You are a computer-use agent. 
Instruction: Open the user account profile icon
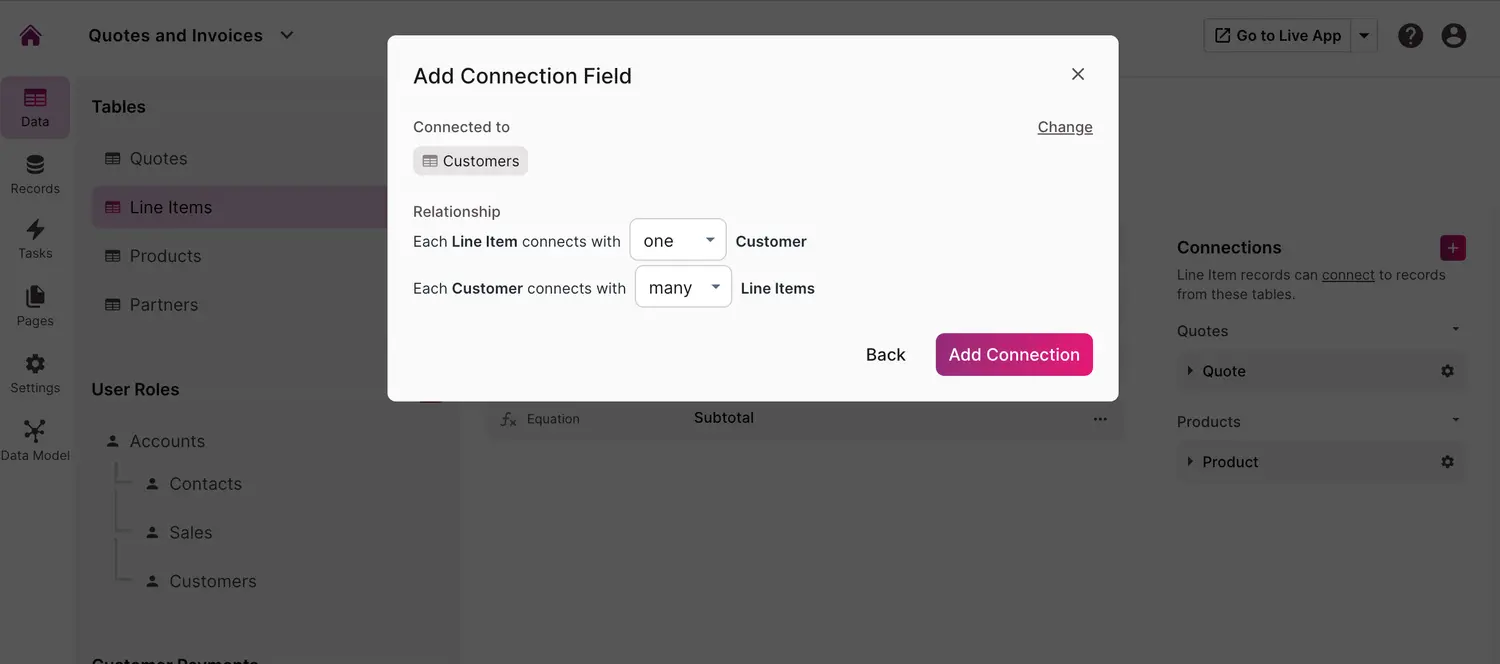coord(1453,36)
